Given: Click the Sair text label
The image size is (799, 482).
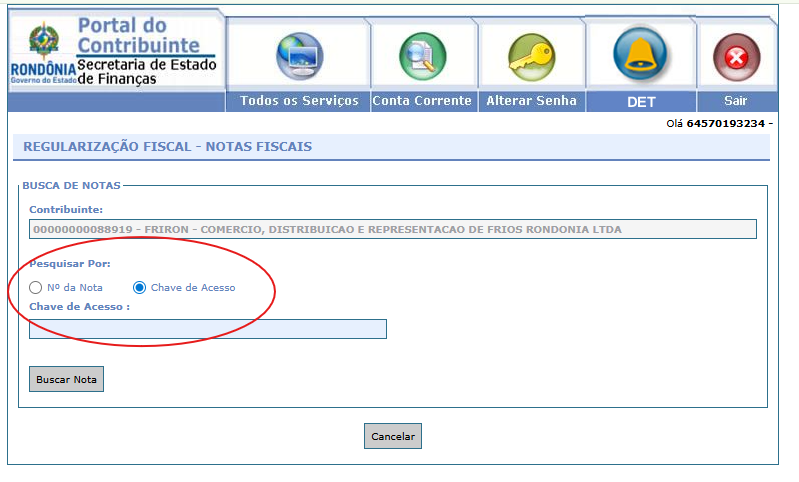Looking at the screenshot, I should tap(736, 101).
